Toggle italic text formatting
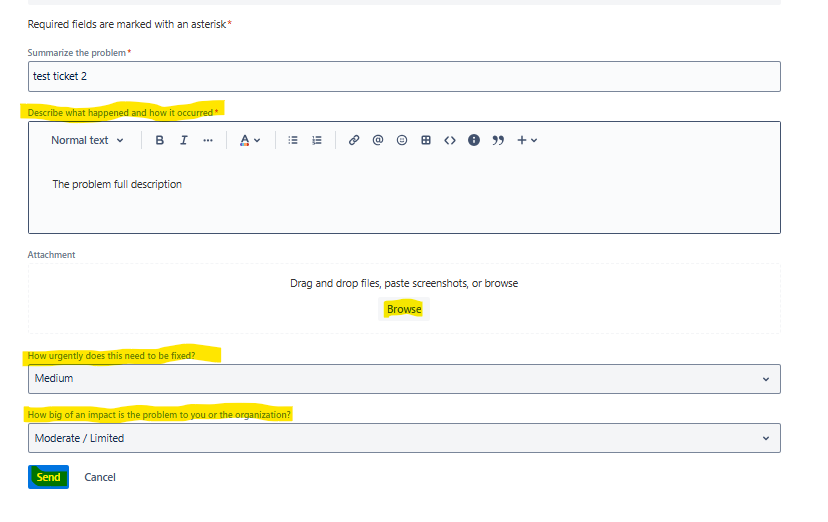The height and width of the screenshot is (522, 828). point(184,141)
